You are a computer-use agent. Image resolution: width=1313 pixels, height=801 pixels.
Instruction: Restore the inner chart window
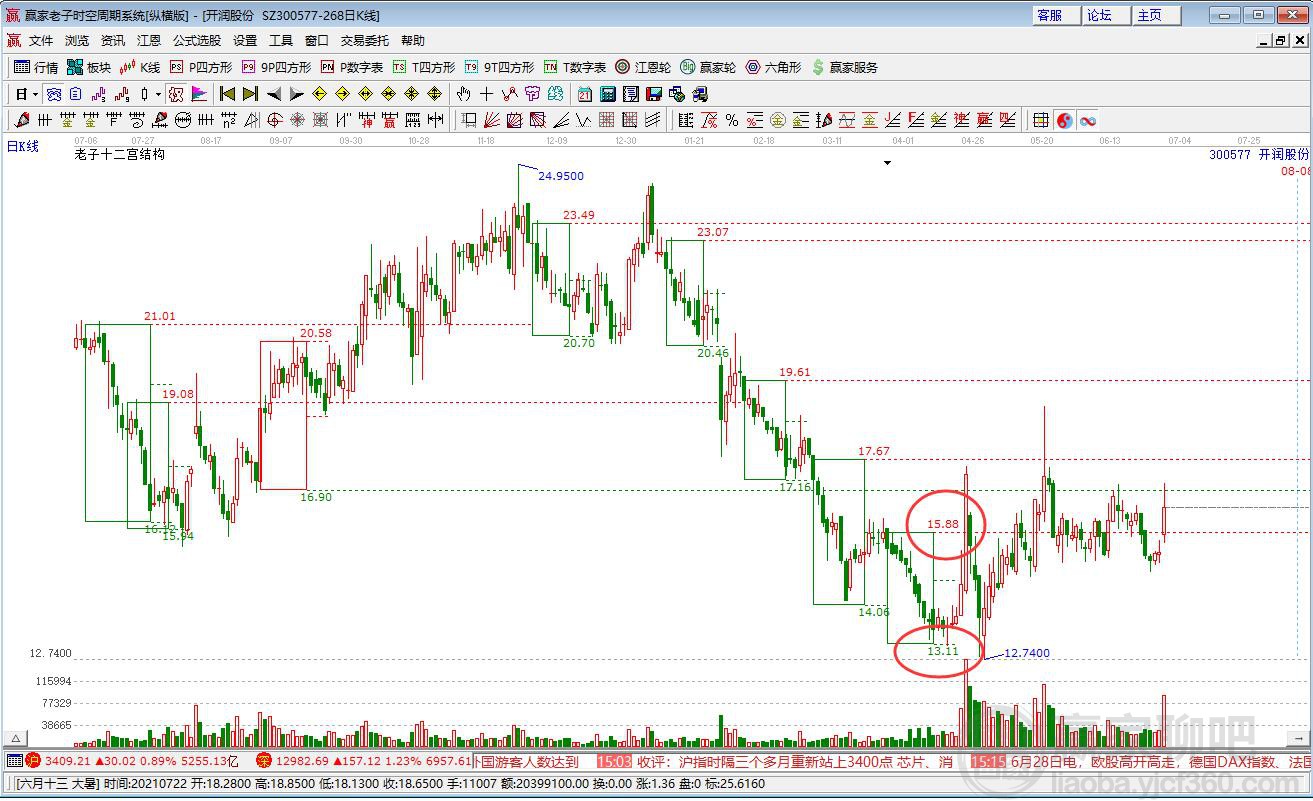pos(1279,41)
